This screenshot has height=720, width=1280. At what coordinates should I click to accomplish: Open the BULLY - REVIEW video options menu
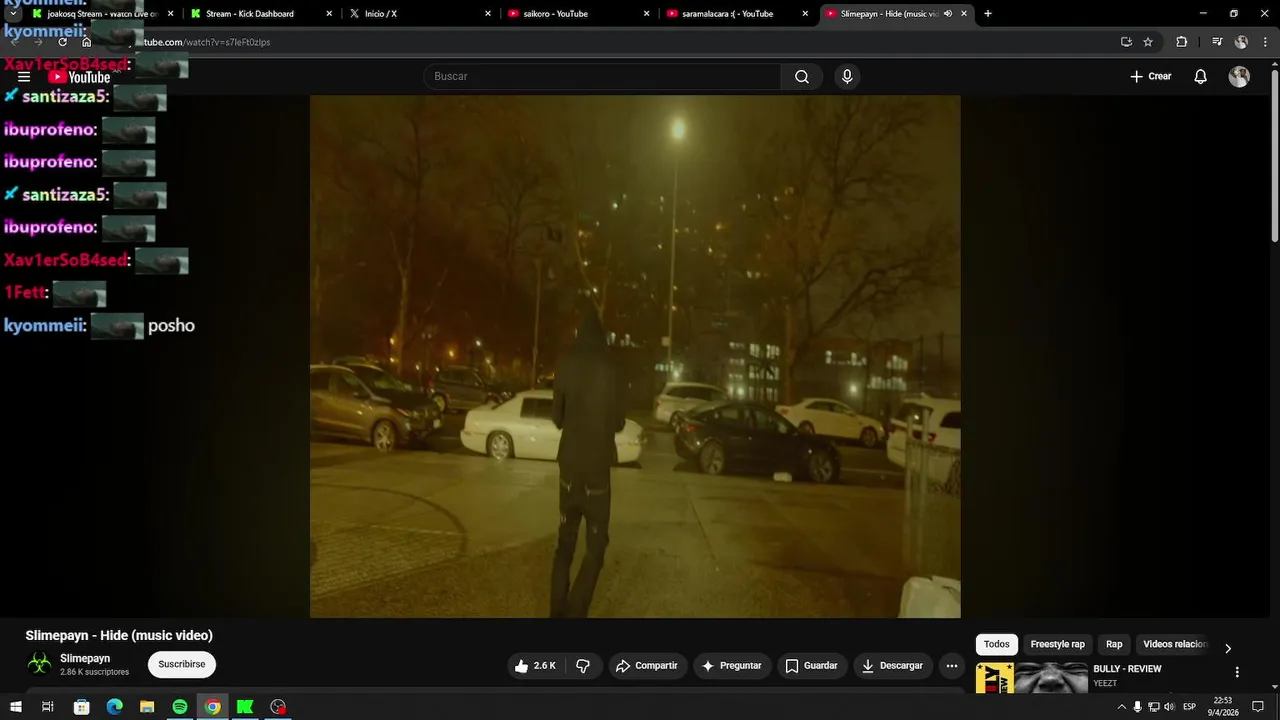[x=1237, y=672]
